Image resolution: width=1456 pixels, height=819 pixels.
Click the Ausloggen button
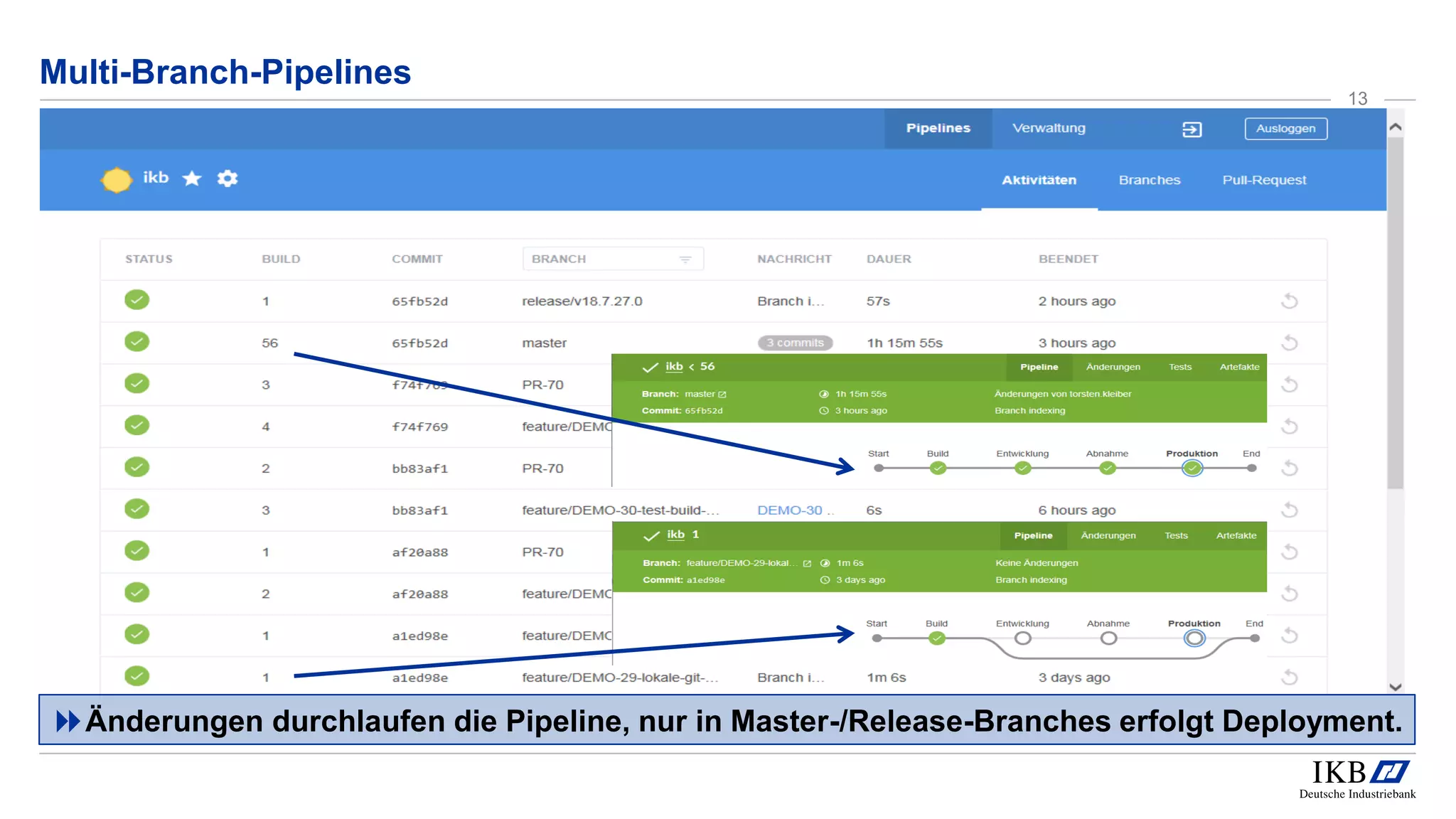tap(1285, 129)
